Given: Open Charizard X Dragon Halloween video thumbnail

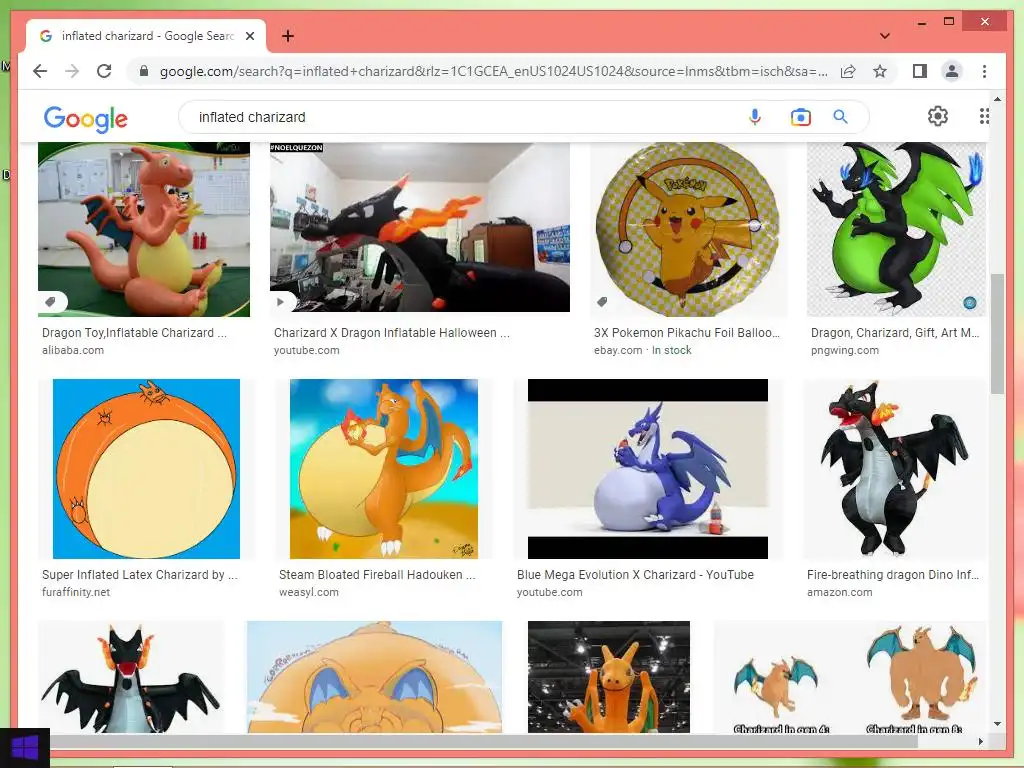Looking at the screenshot, I should (x=420, y=227).
